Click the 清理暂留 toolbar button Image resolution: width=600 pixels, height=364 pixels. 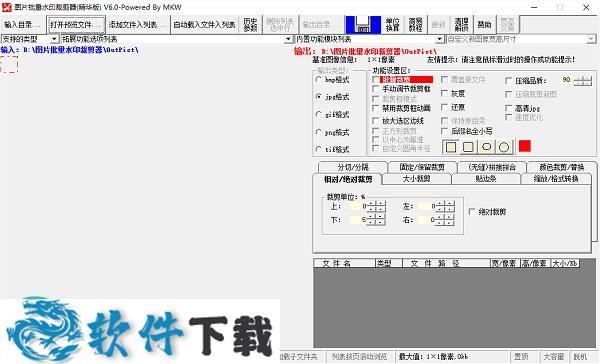coord(461,25)
